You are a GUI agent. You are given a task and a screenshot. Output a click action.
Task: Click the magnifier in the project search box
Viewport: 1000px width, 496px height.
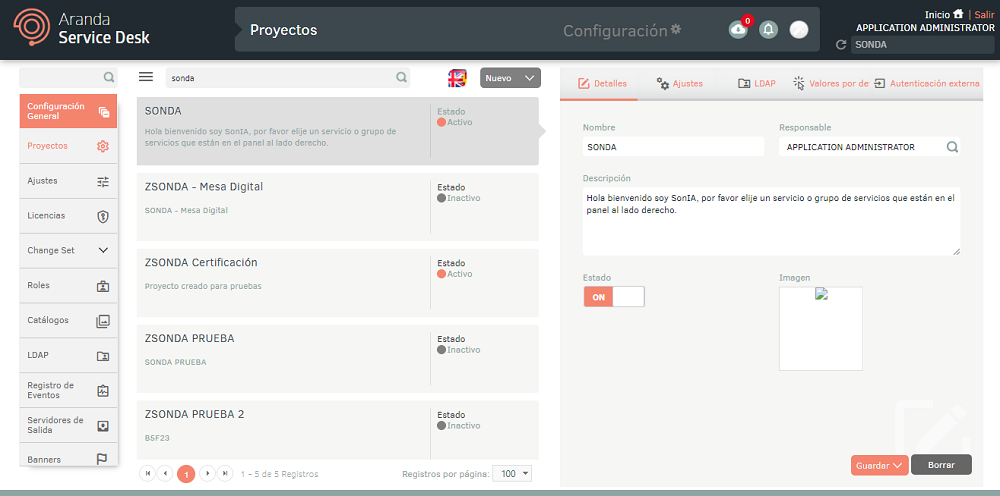(x=401, y=77)
